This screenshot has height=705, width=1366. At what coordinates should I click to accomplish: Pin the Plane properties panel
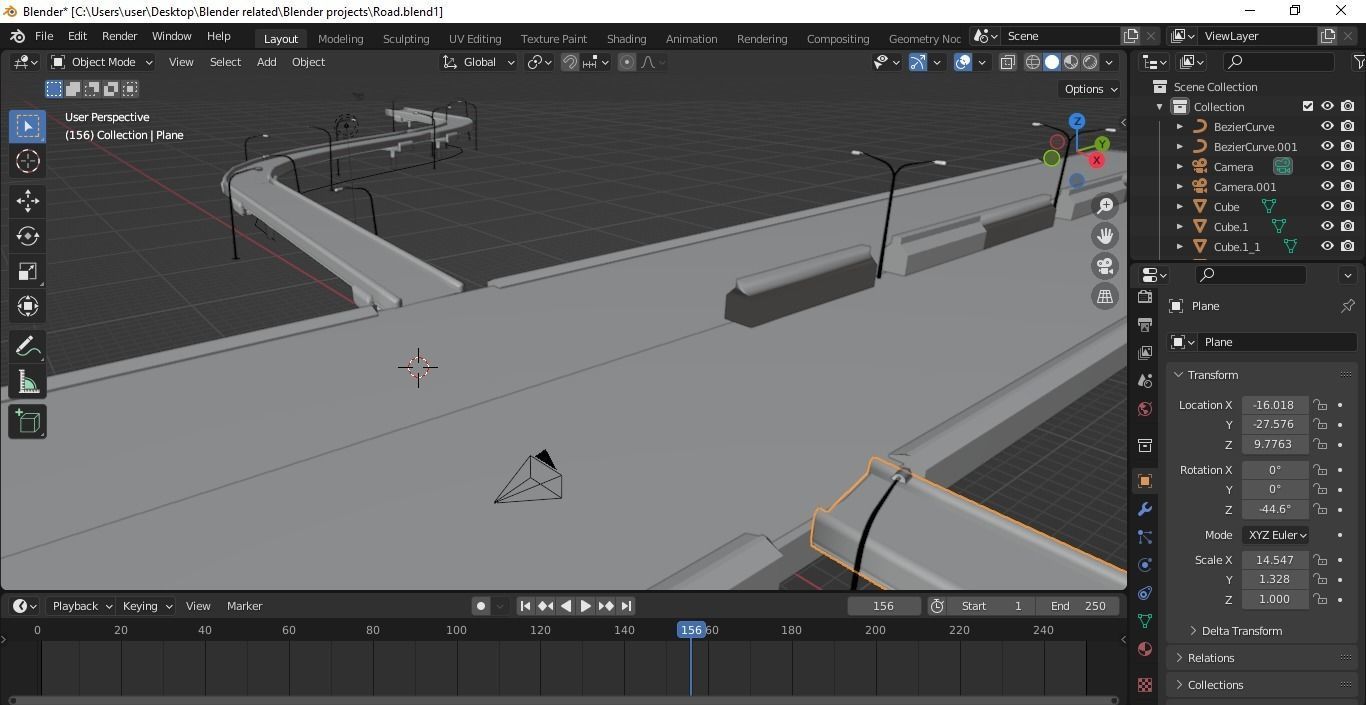click(1347, 306)
